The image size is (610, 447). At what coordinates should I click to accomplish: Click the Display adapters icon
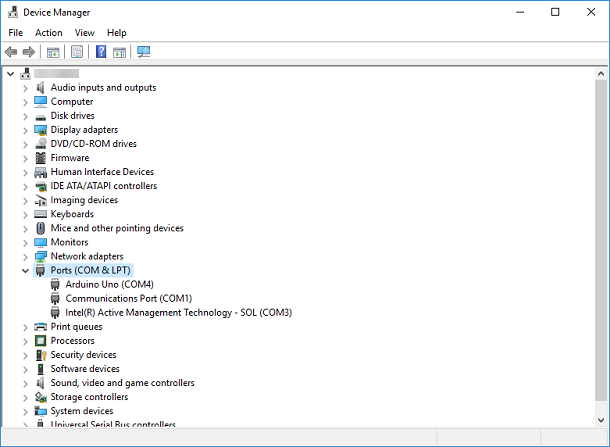(x=41, y=130)
